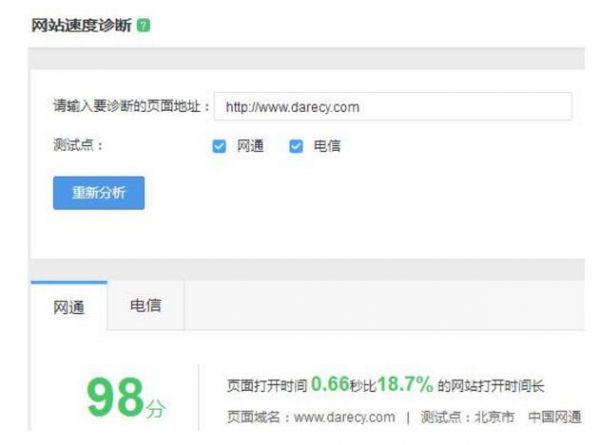
Task: Click the green help question mark icon
Action: click(x=144, y=24)
